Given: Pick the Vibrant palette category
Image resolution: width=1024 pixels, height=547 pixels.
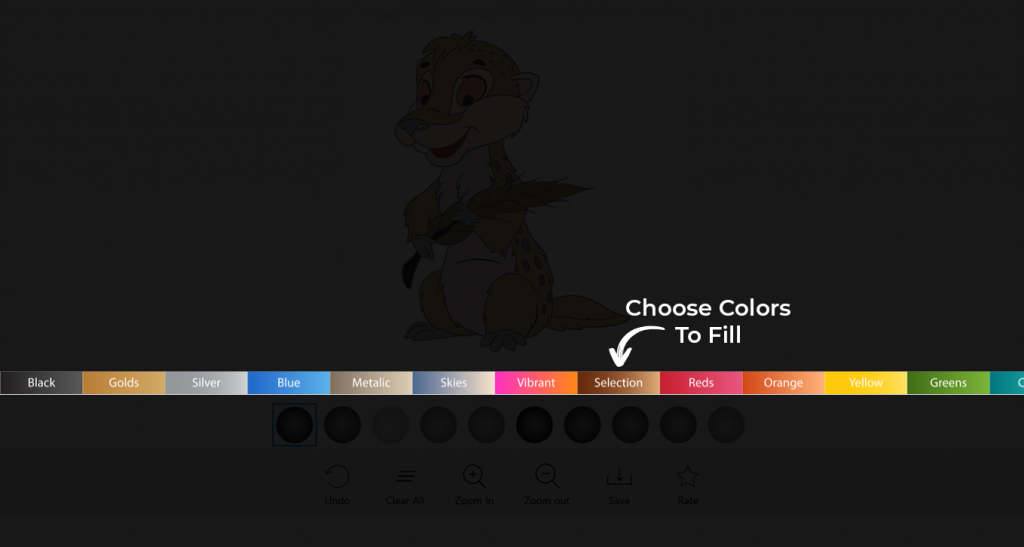Looking at the screenshot, I should [x=536, y=383].
